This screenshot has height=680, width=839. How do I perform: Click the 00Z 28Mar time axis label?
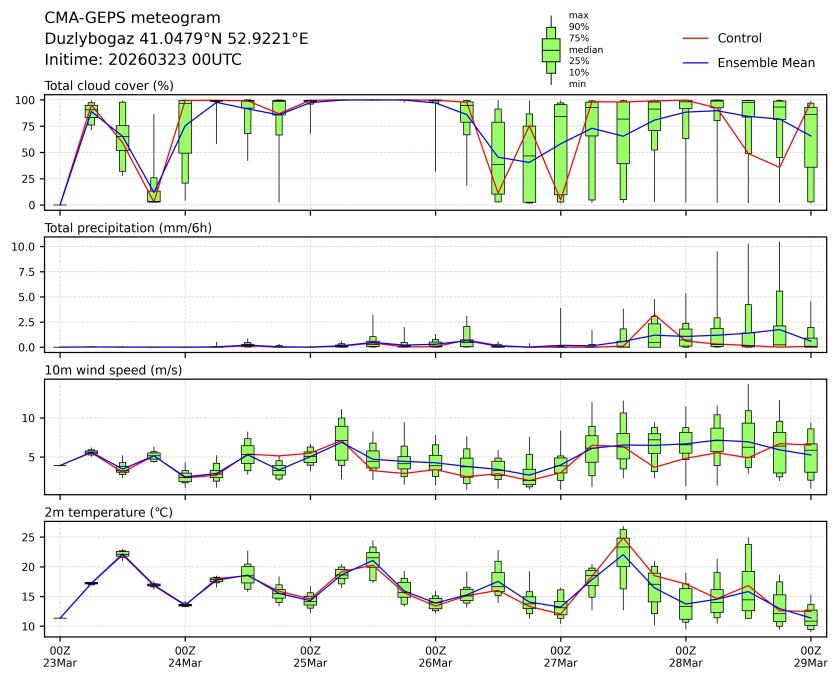point(685,656)
